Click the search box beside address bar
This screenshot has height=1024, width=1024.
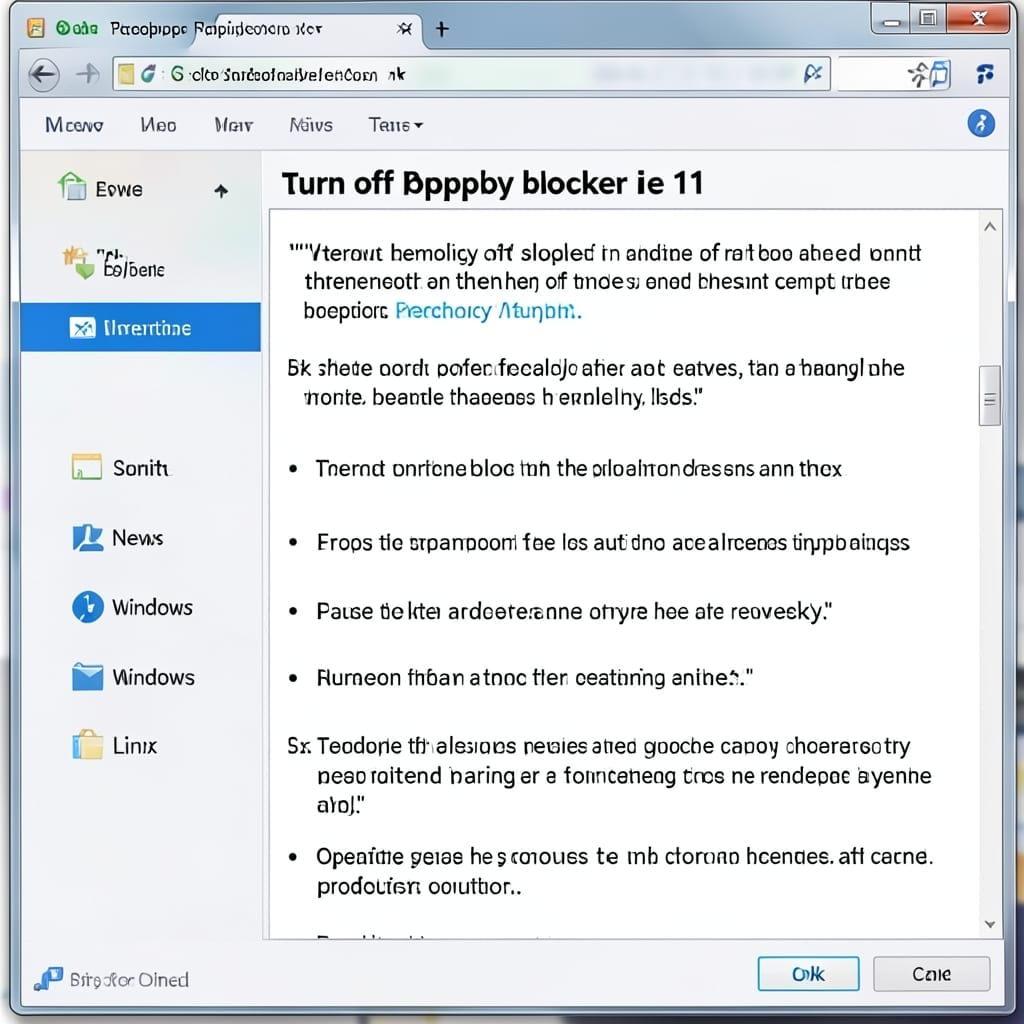[x=895, y=74]
